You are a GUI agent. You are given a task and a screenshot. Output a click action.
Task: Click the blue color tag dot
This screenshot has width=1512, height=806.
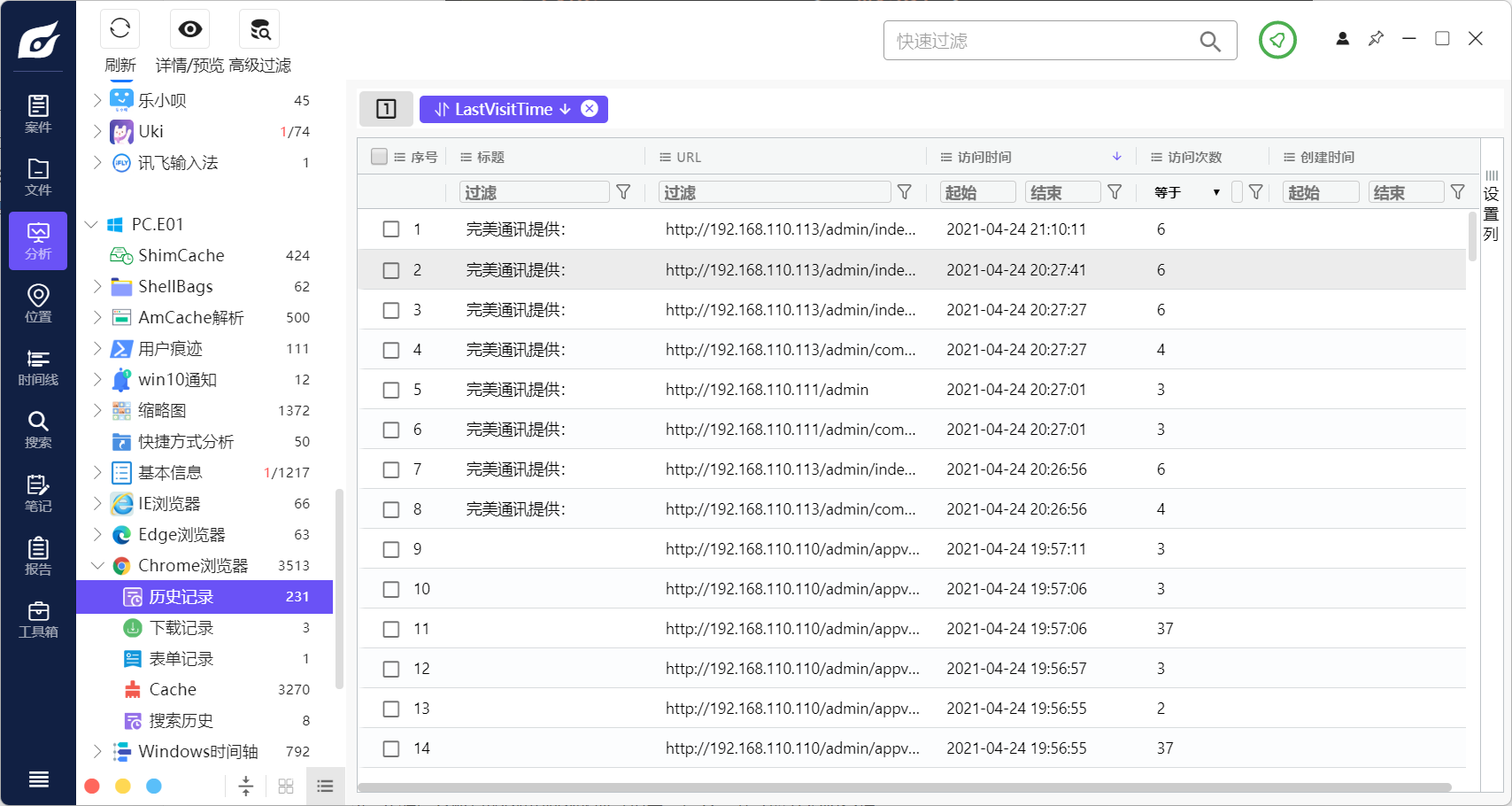tap(154, 786)
